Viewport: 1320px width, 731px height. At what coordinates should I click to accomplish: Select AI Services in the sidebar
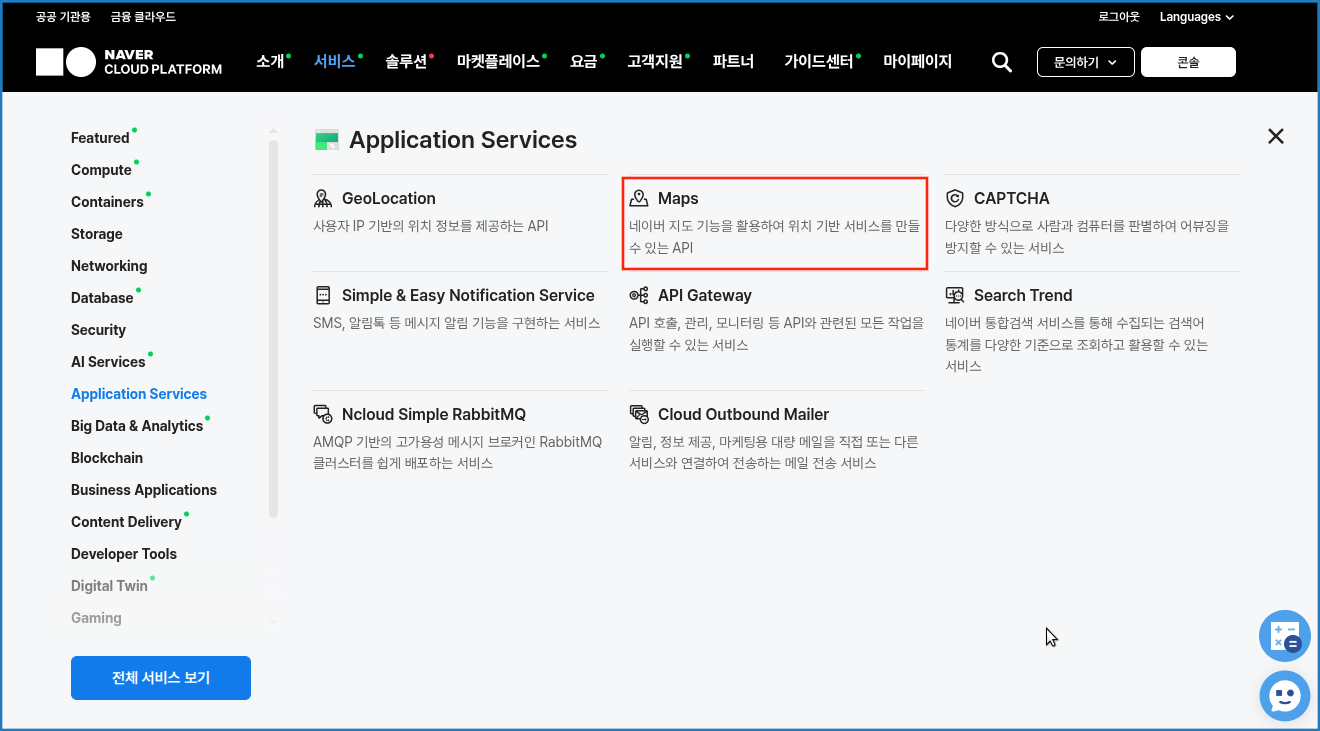tap(108, 362)
